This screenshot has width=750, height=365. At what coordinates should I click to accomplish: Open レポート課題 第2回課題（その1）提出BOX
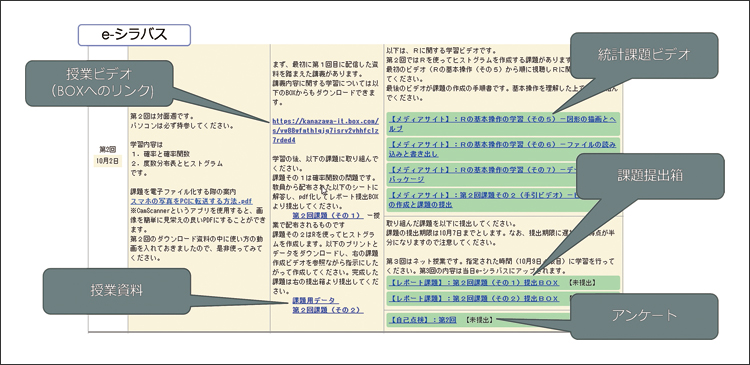[474, 283]
